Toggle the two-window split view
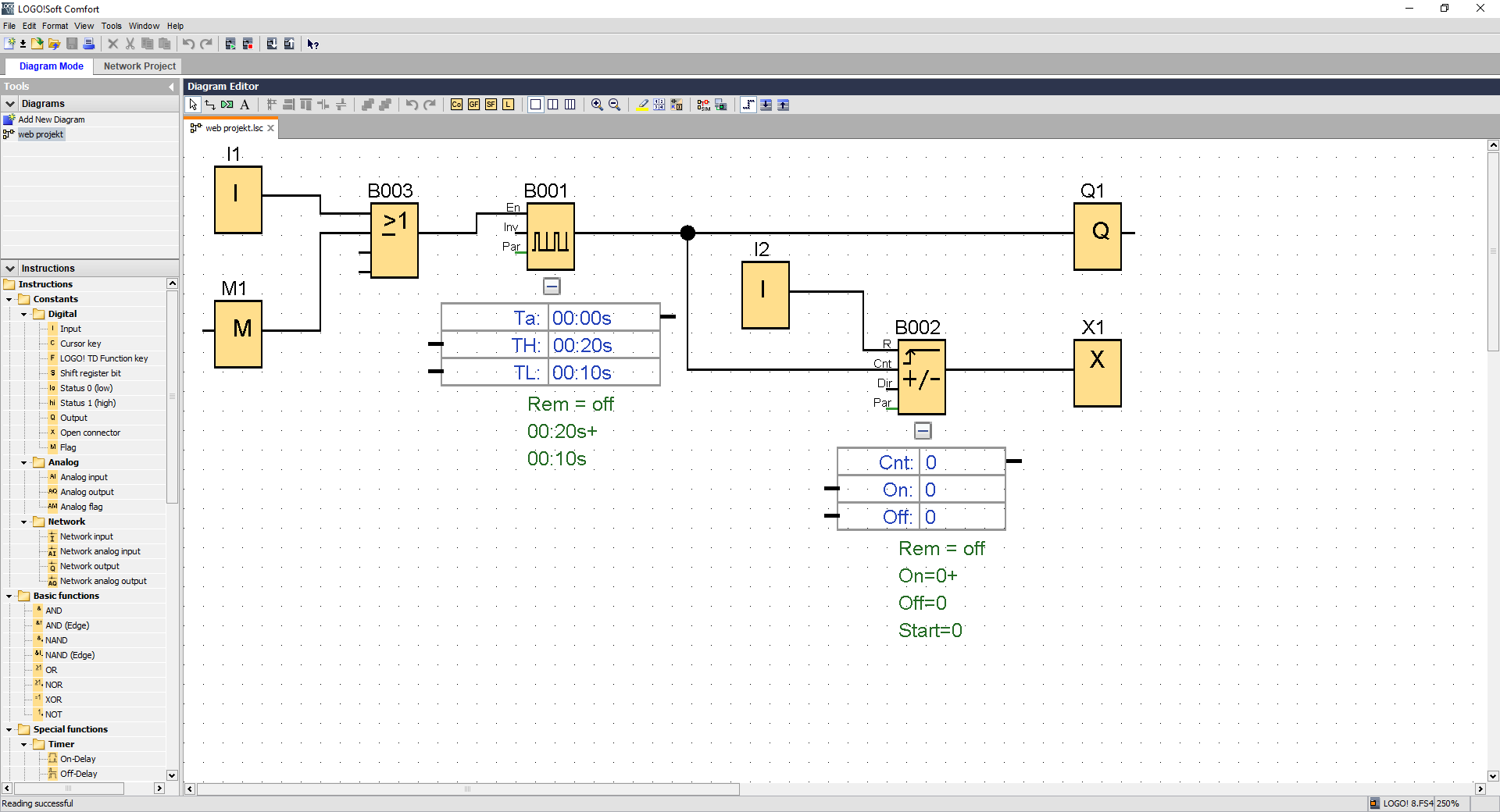The image size is (1500, 812). 553,105
